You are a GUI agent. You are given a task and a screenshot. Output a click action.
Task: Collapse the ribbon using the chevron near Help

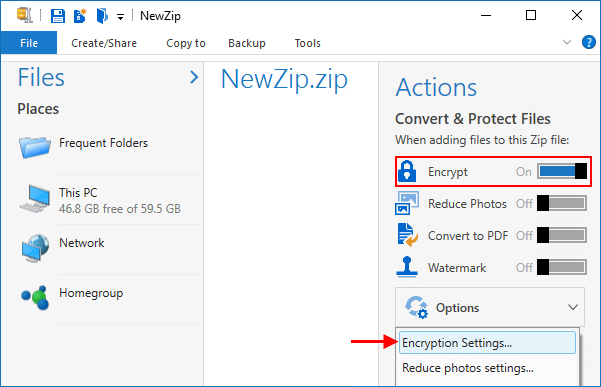coord(567,42)
